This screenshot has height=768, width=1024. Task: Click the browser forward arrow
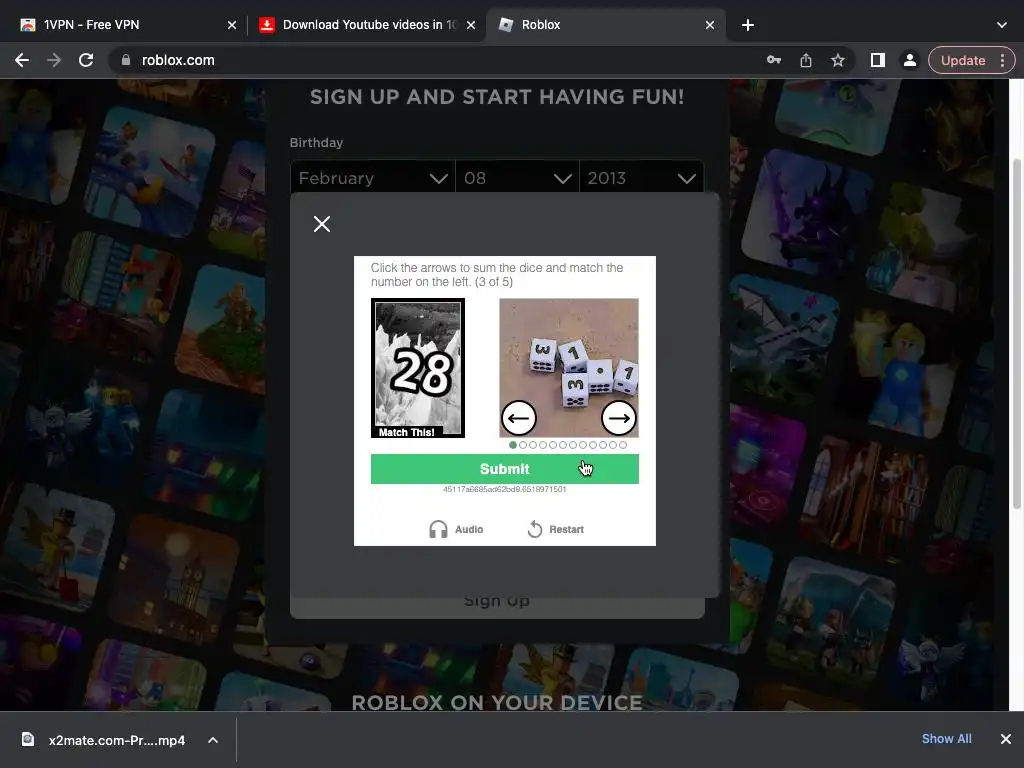tap(54, 60)
